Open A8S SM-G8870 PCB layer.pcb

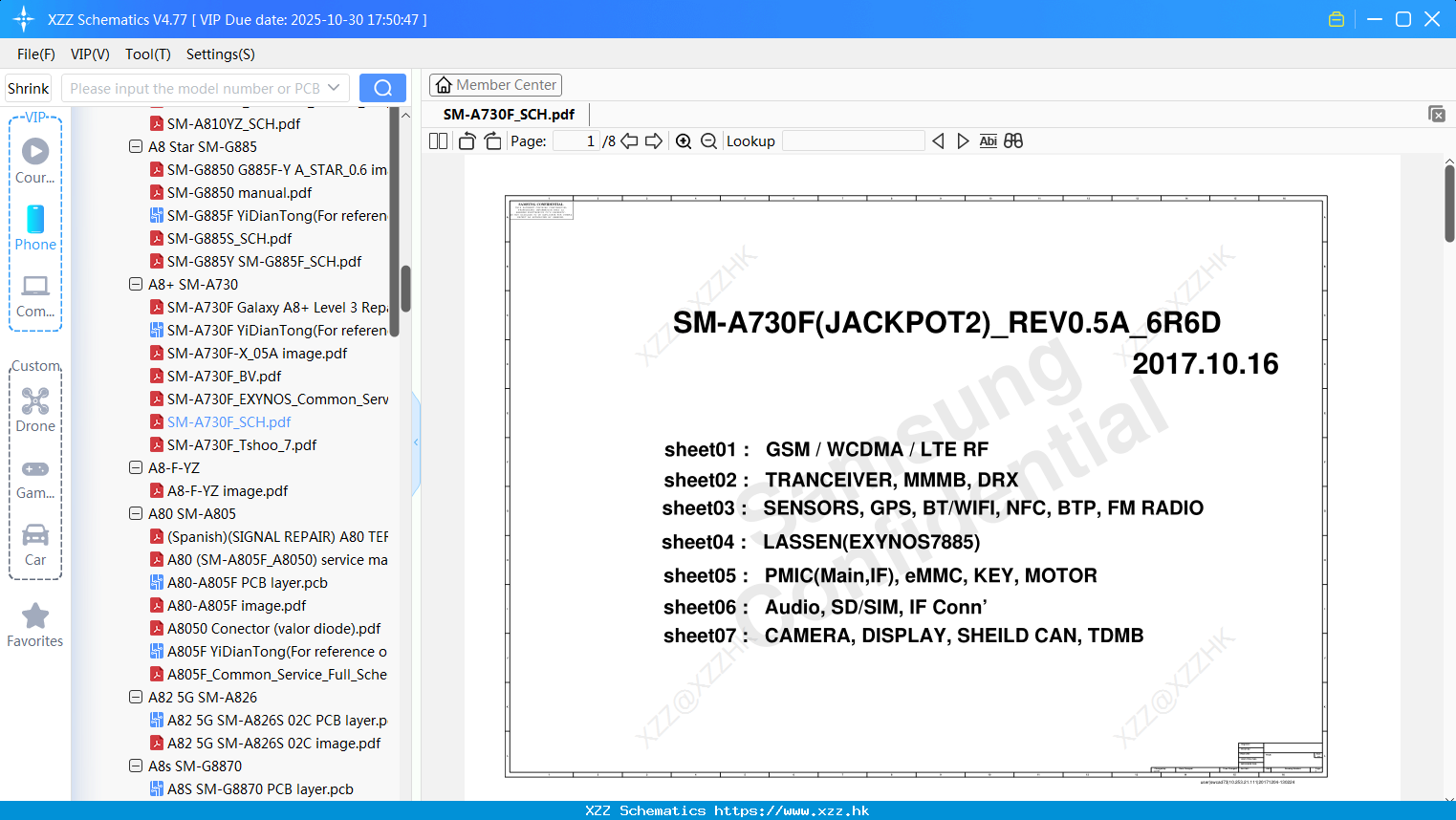pos(260,789)
